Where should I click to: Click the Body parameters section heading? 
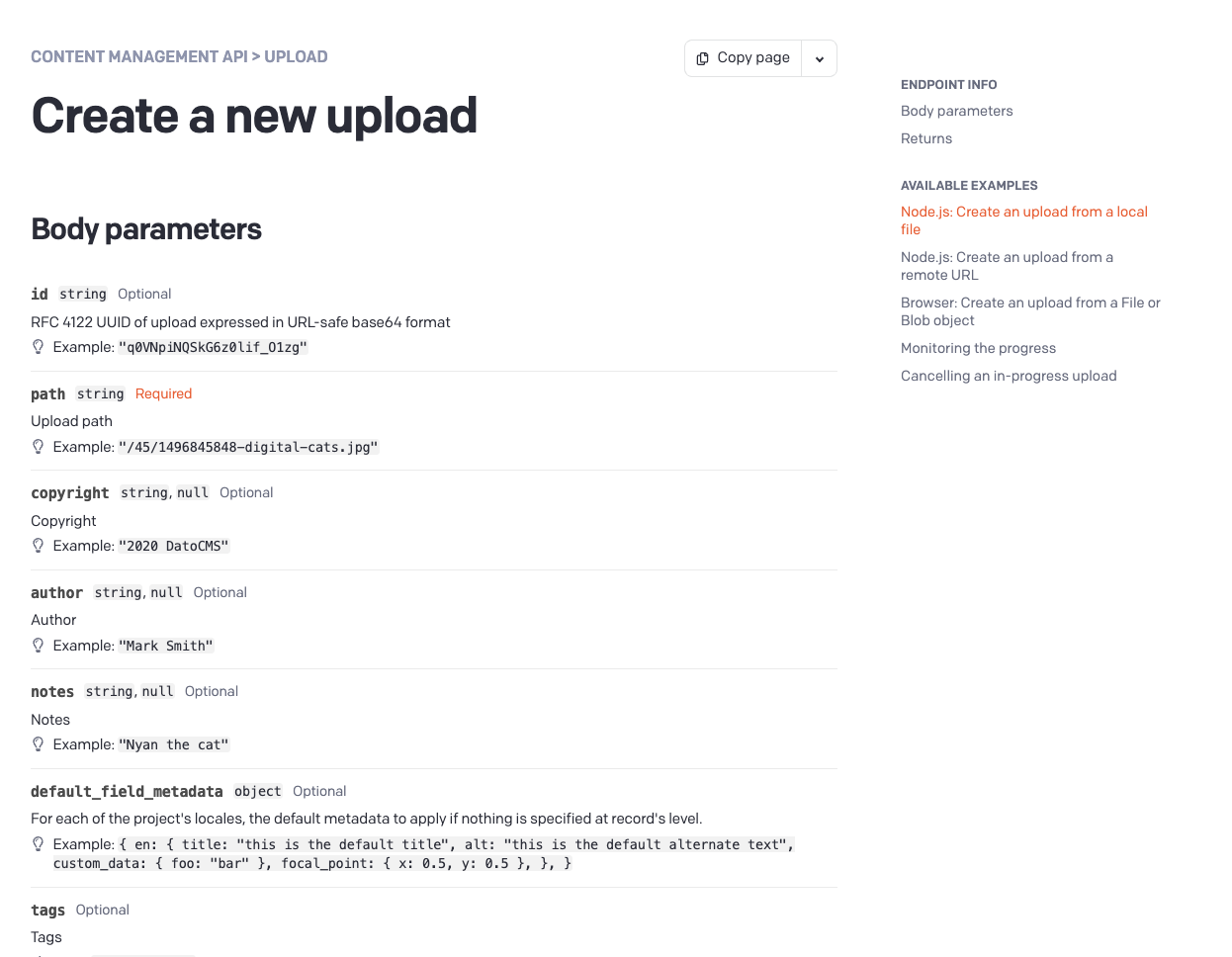pyautogui.click(x=146, y=229)
